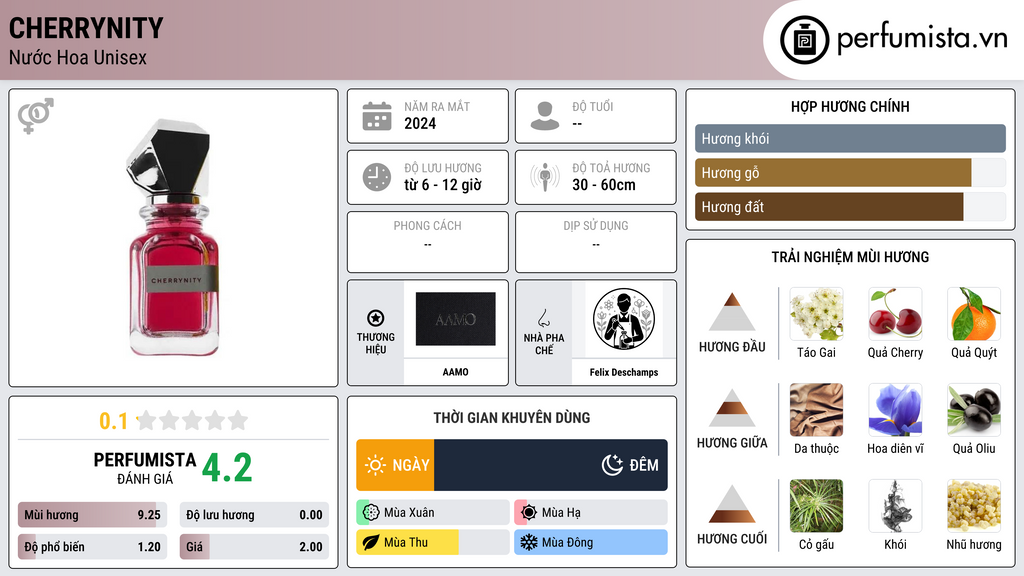Click the Mùa Hạ season bar
Viewport: 1024px width, 576px height.
click(591, 513)
